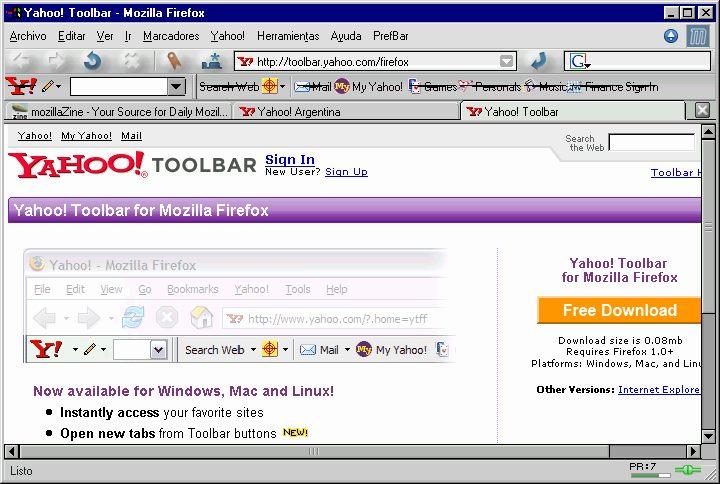Click the Yahoo! Y! logo in the toolbar
The image size is (720, 484).
point(19,87)
